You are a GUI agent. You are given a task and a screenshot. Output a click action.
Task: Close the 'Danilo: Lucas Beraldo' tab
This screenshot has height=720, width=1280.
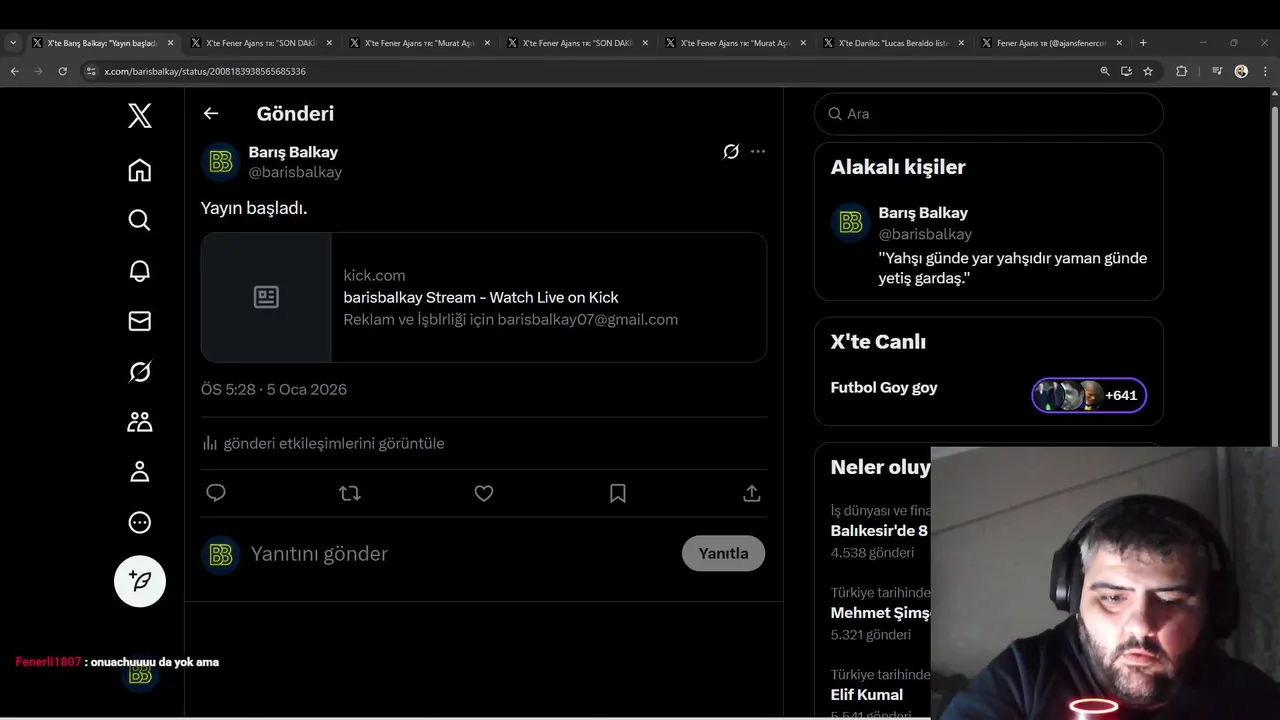(961, 43)
